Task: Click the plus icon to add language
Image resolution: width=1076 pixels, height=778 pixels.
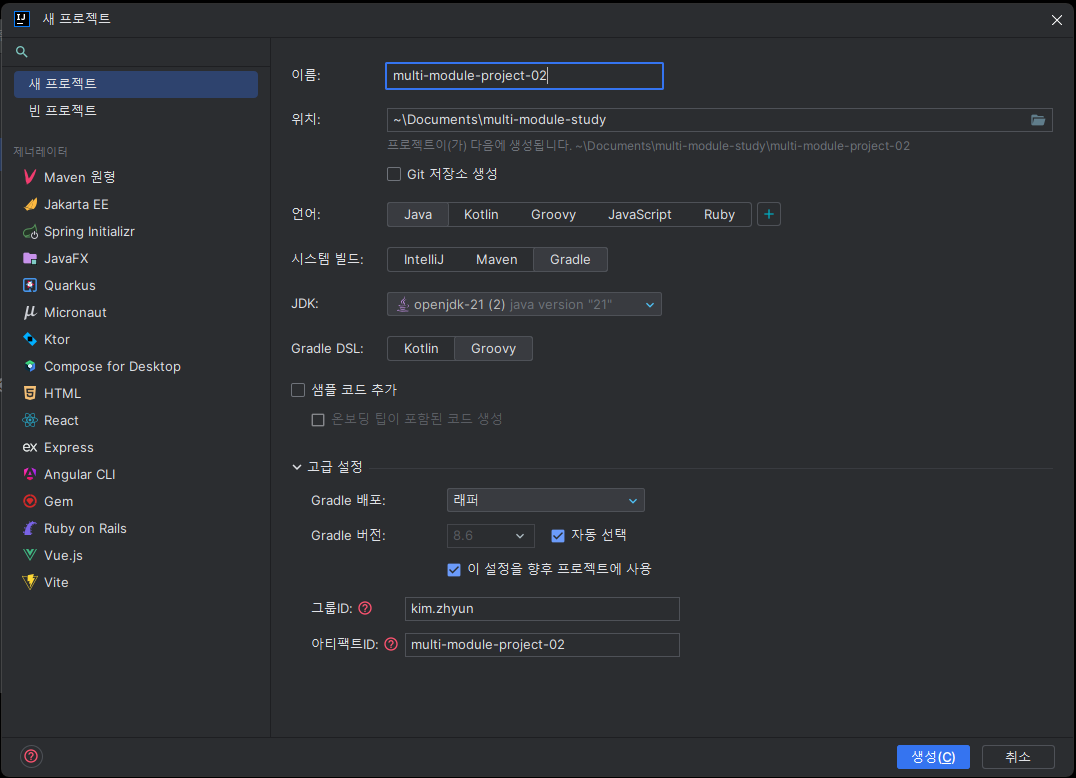Action: click(769, 215)
